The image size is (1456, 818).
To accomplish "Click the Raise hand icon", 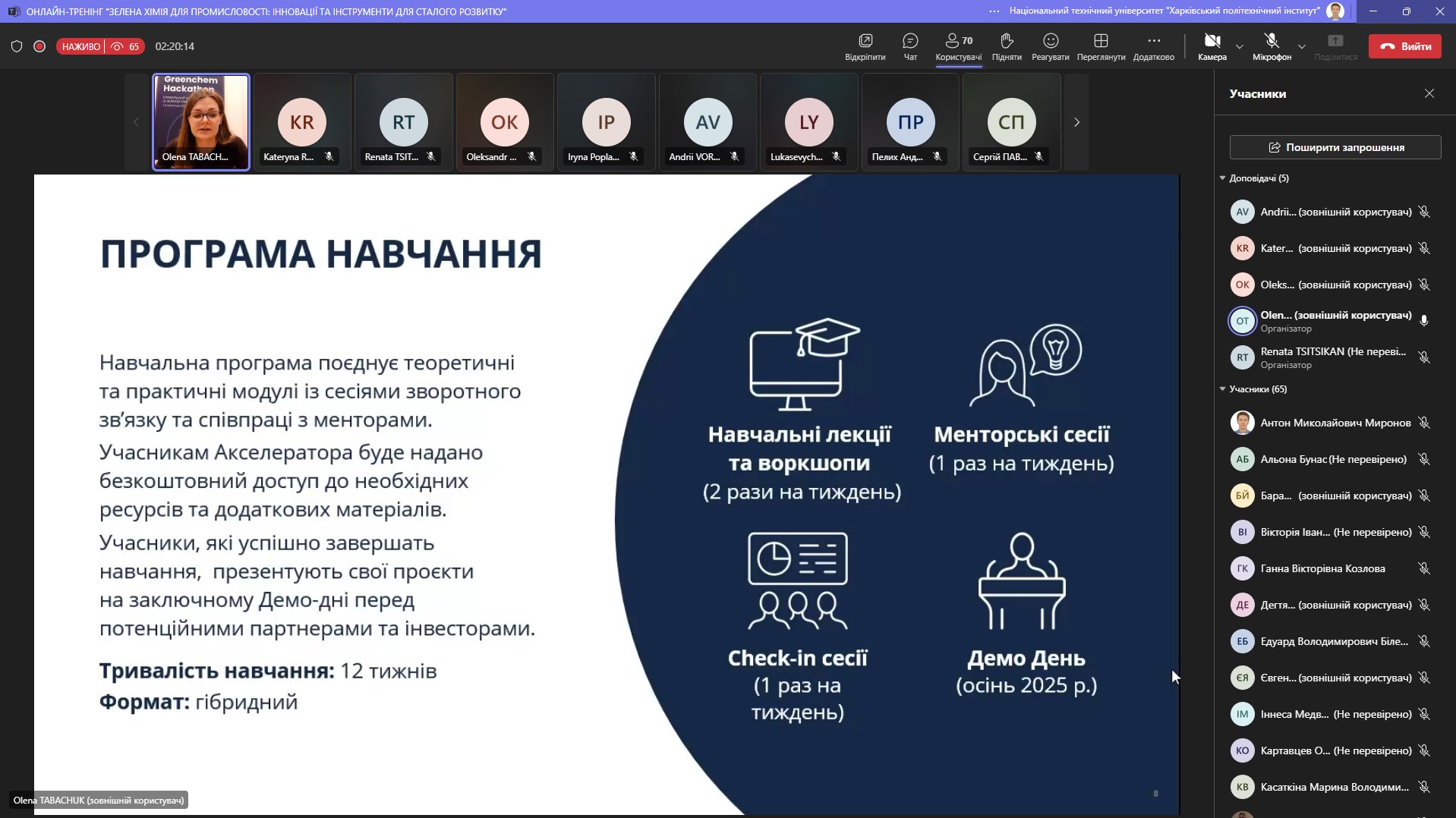I will point(1007,46).
